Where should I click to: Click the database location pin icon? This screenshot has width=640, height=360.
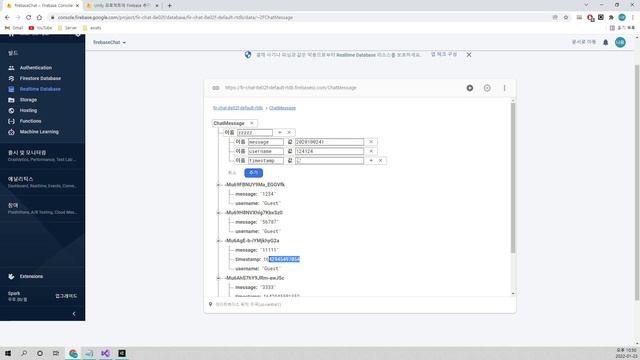click(211, 304)
